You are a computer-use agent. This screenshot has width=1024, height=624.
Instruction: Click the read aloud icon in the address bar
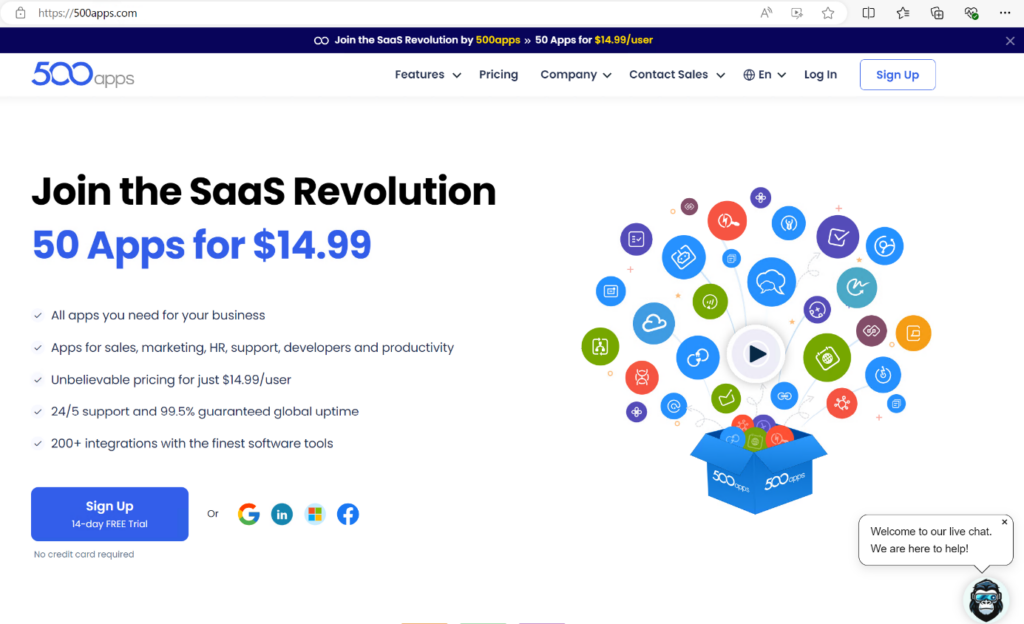[766, 13]
